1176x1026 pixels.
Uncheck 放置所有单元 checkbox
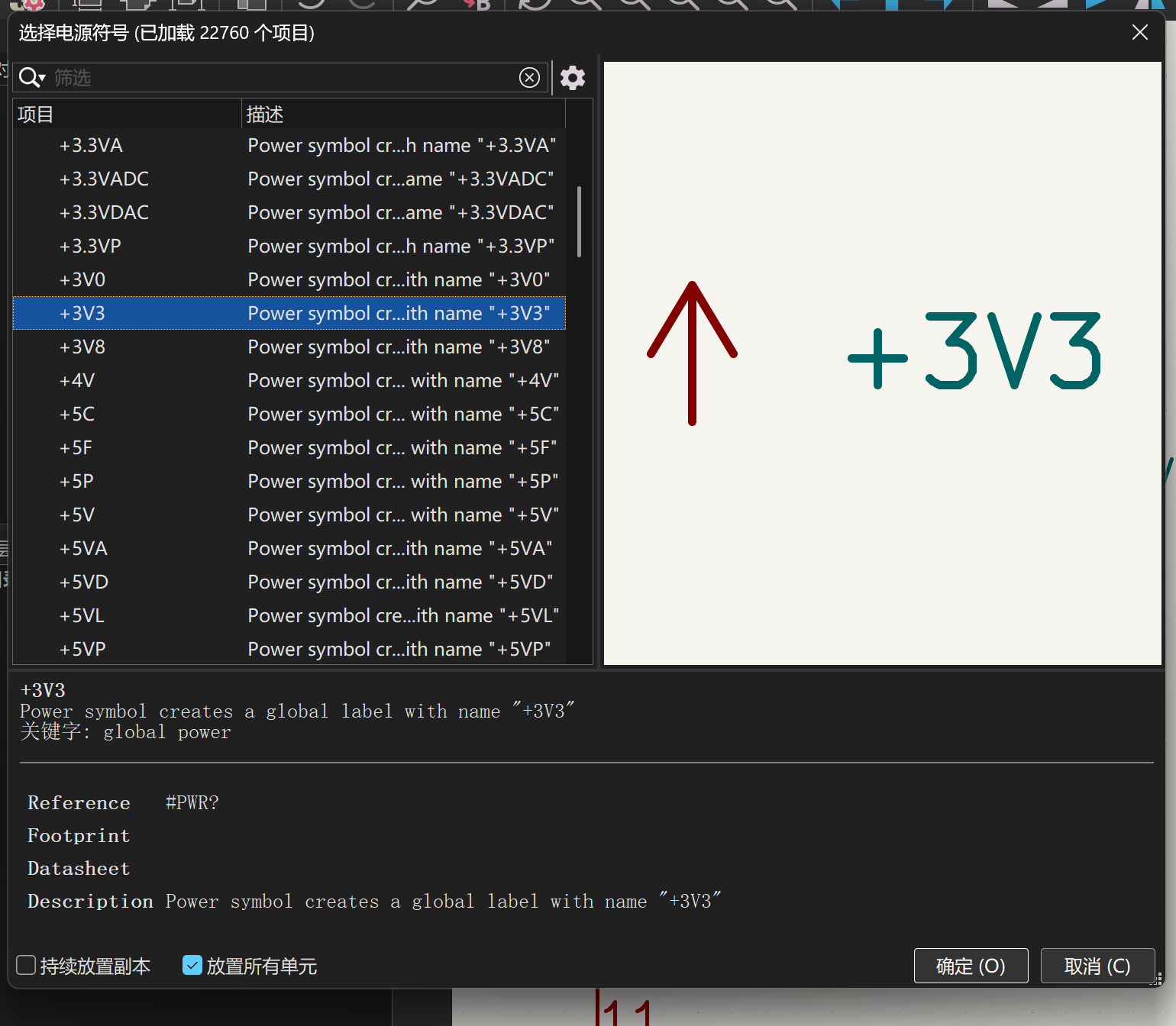[192, 966]
